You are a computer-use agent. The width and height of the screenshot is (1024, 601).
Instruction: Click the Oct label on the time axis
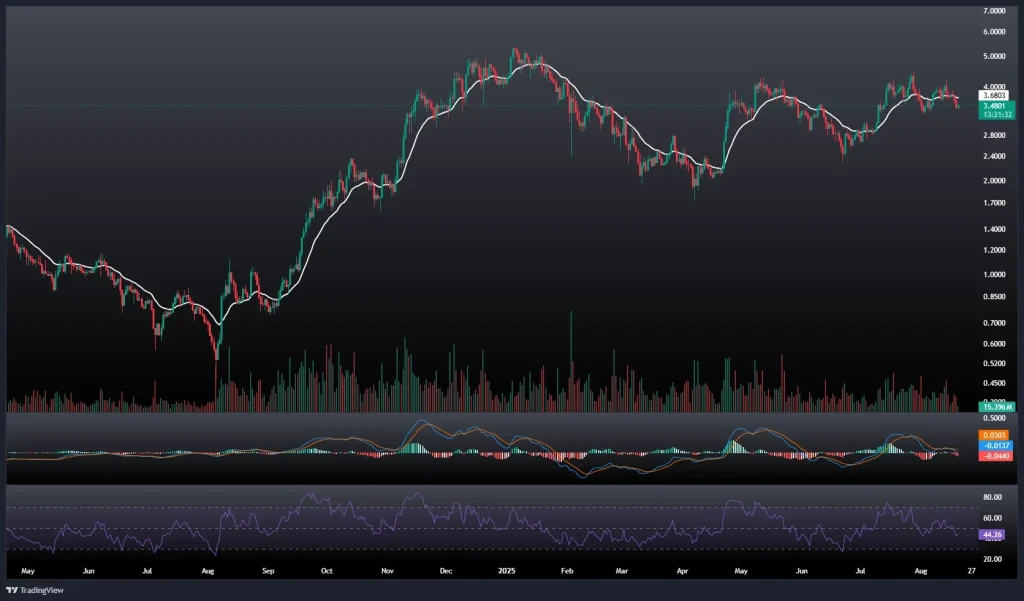(327, 571)
